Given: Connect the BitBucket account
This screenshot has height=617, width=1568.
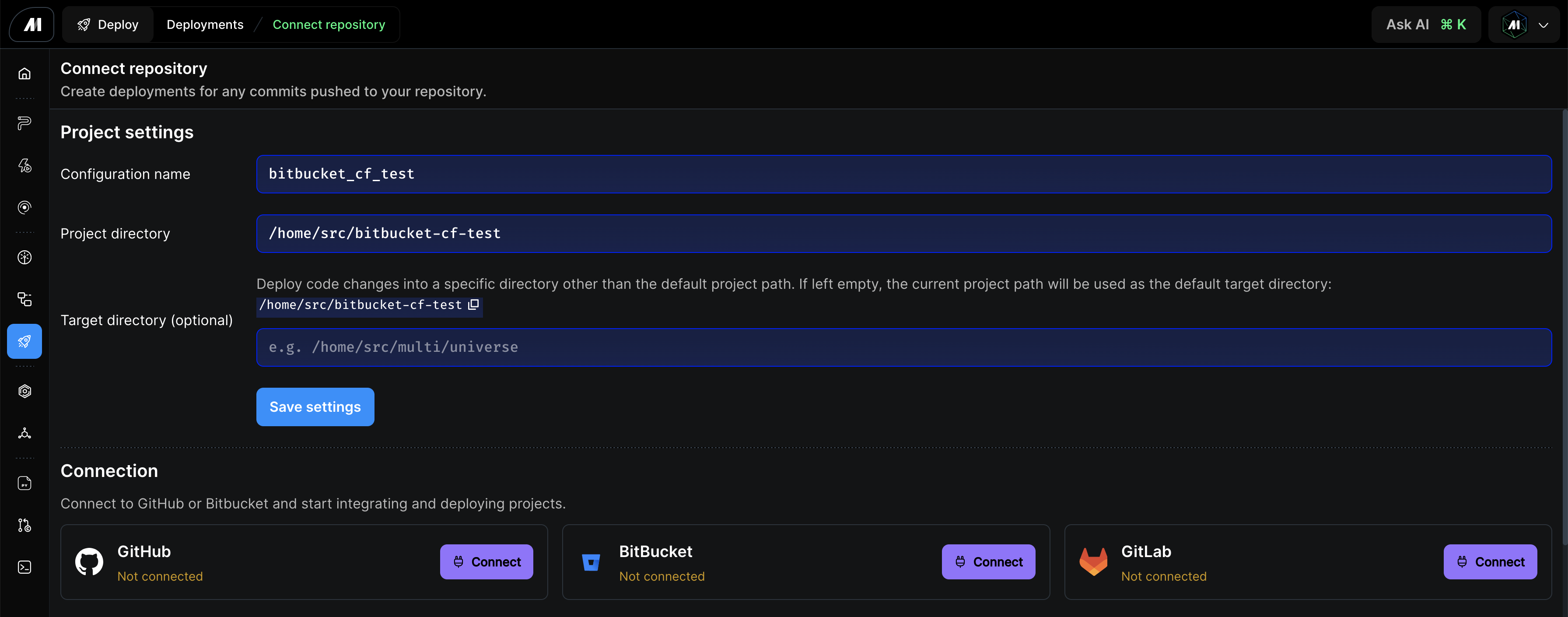Looking at the screenshot, I should pos(988,561).
